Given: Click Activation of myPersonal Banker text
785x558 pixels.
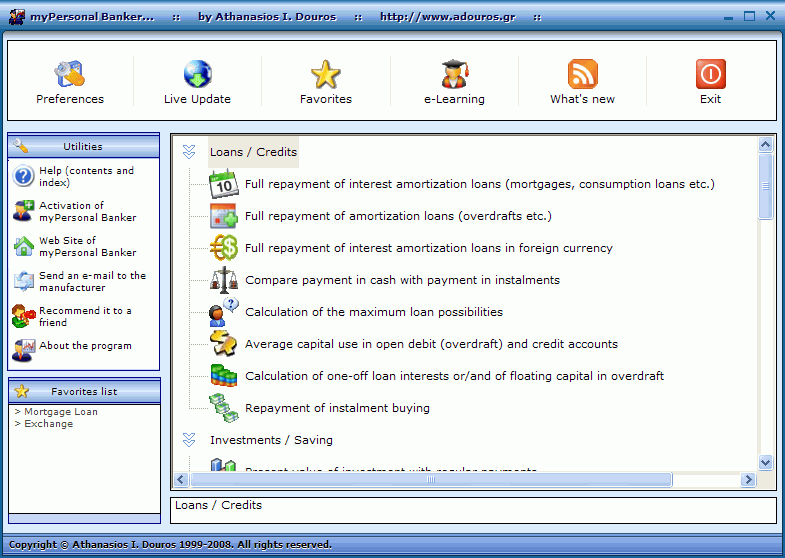Looking at the screenshot, I should (x=88, y=211).
